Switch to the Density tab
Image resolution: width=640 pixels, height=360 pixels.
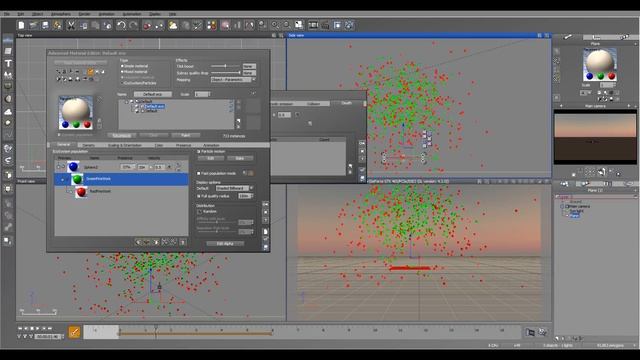pyautogui.click(x=89, y=145)
